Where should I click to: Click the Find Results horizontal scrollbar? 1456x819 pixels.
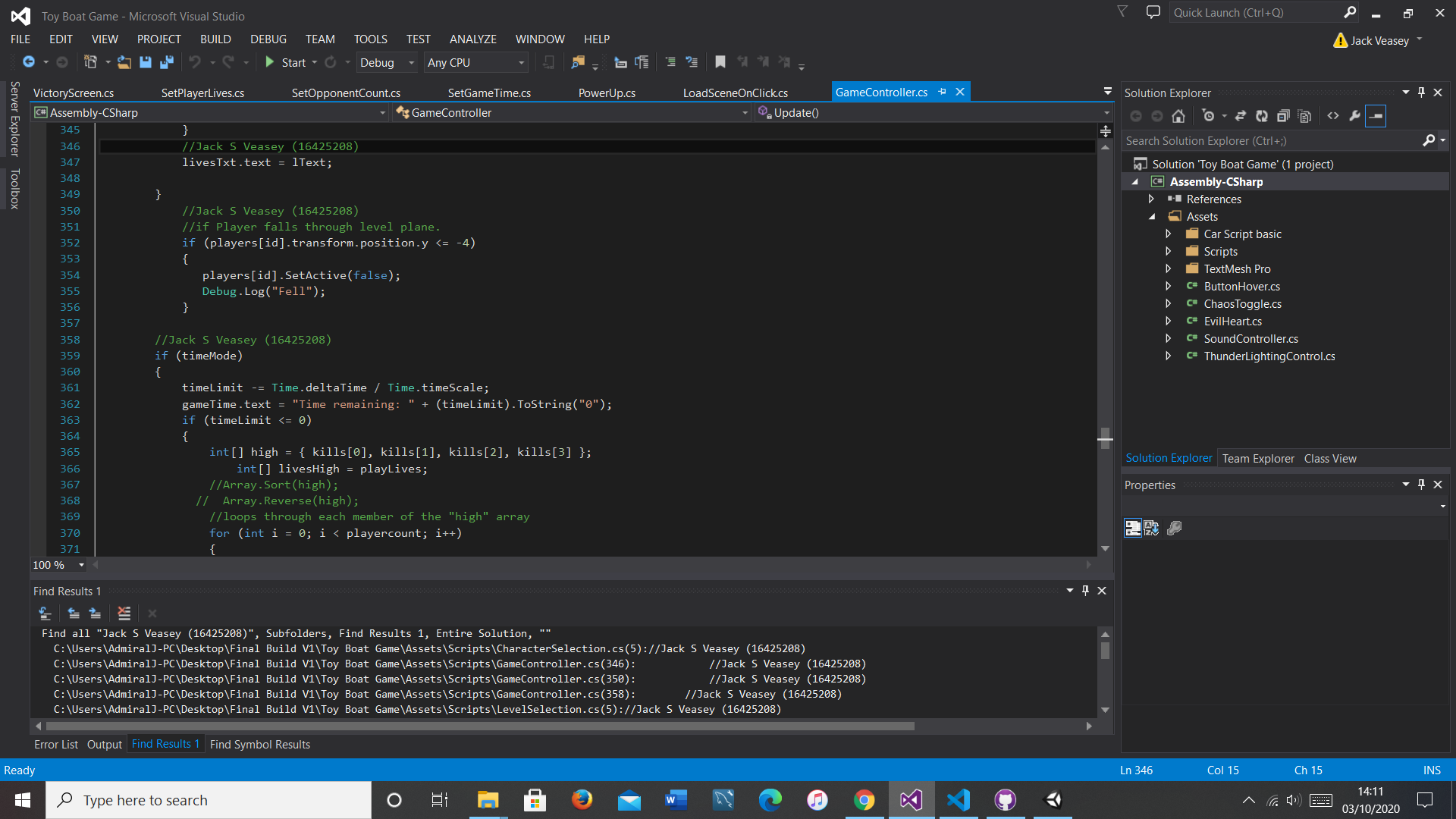click(x=479, y=726)
